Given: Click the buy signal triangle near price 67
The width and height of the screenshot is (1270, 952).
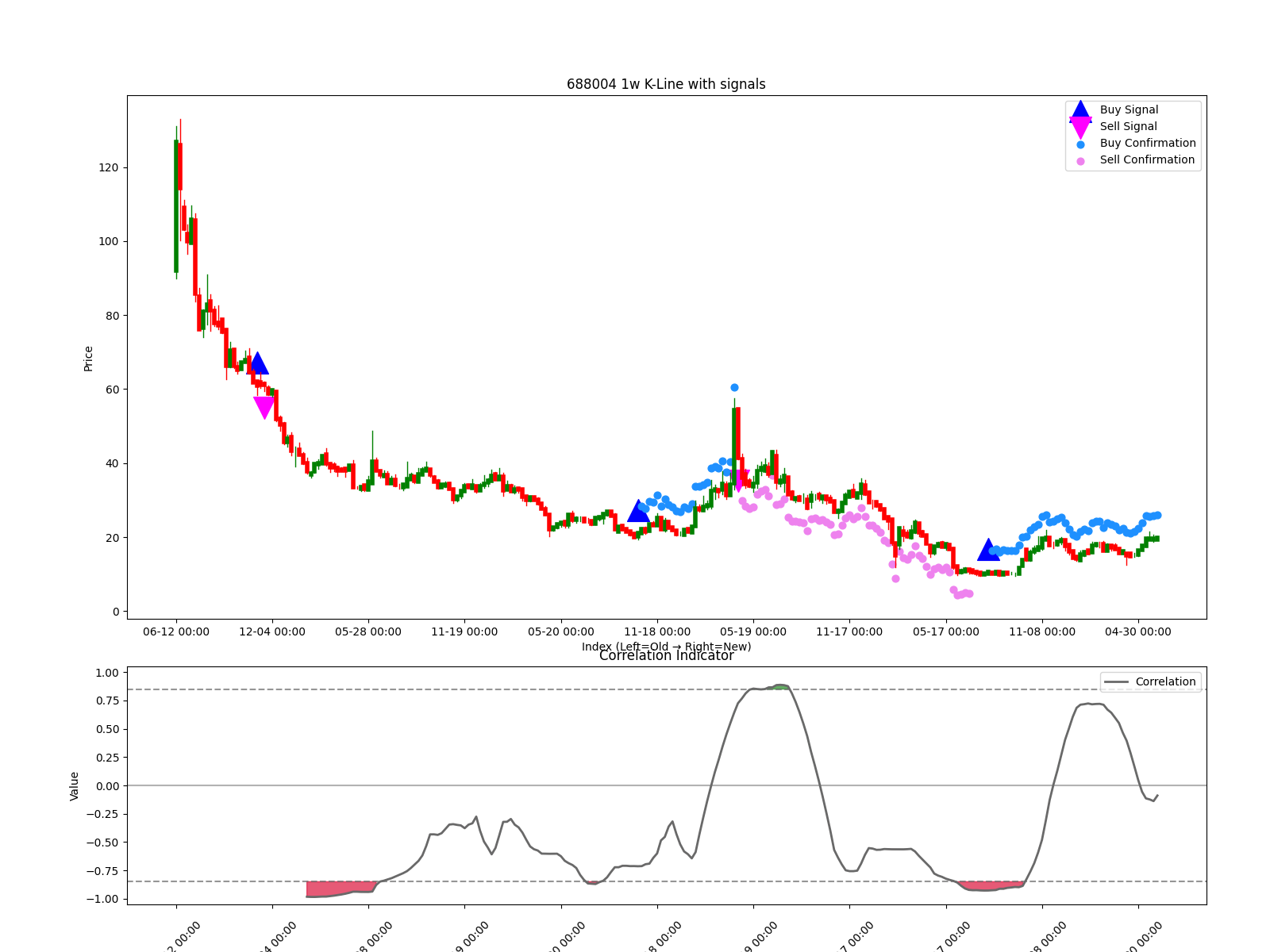Looking at the screenshot, I should pyautogui.click(x=257, y=363).
